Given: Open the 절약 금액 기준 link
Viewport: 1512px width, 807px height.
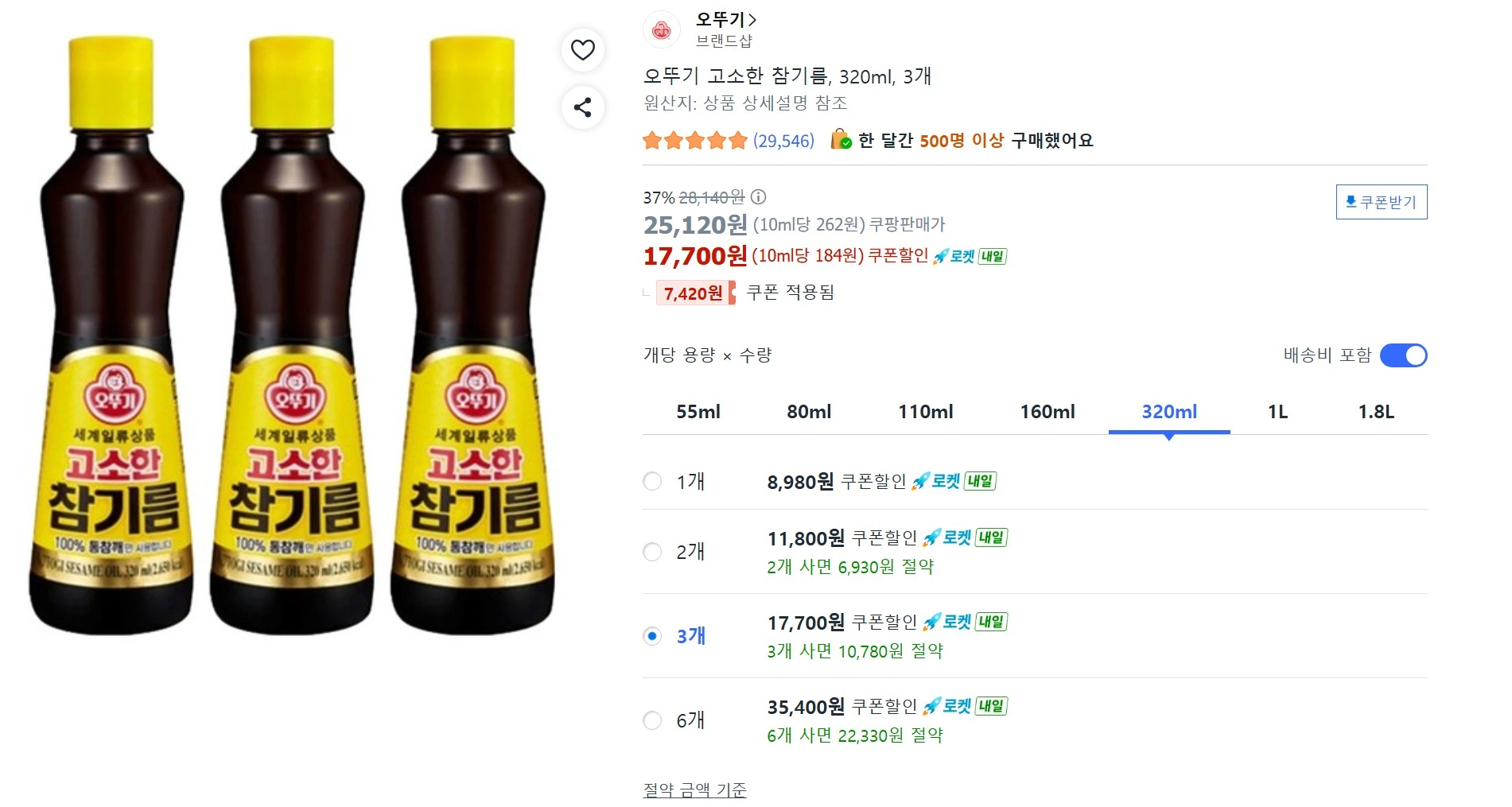Looking at the screenshot, I should click(x=694, y=790).
